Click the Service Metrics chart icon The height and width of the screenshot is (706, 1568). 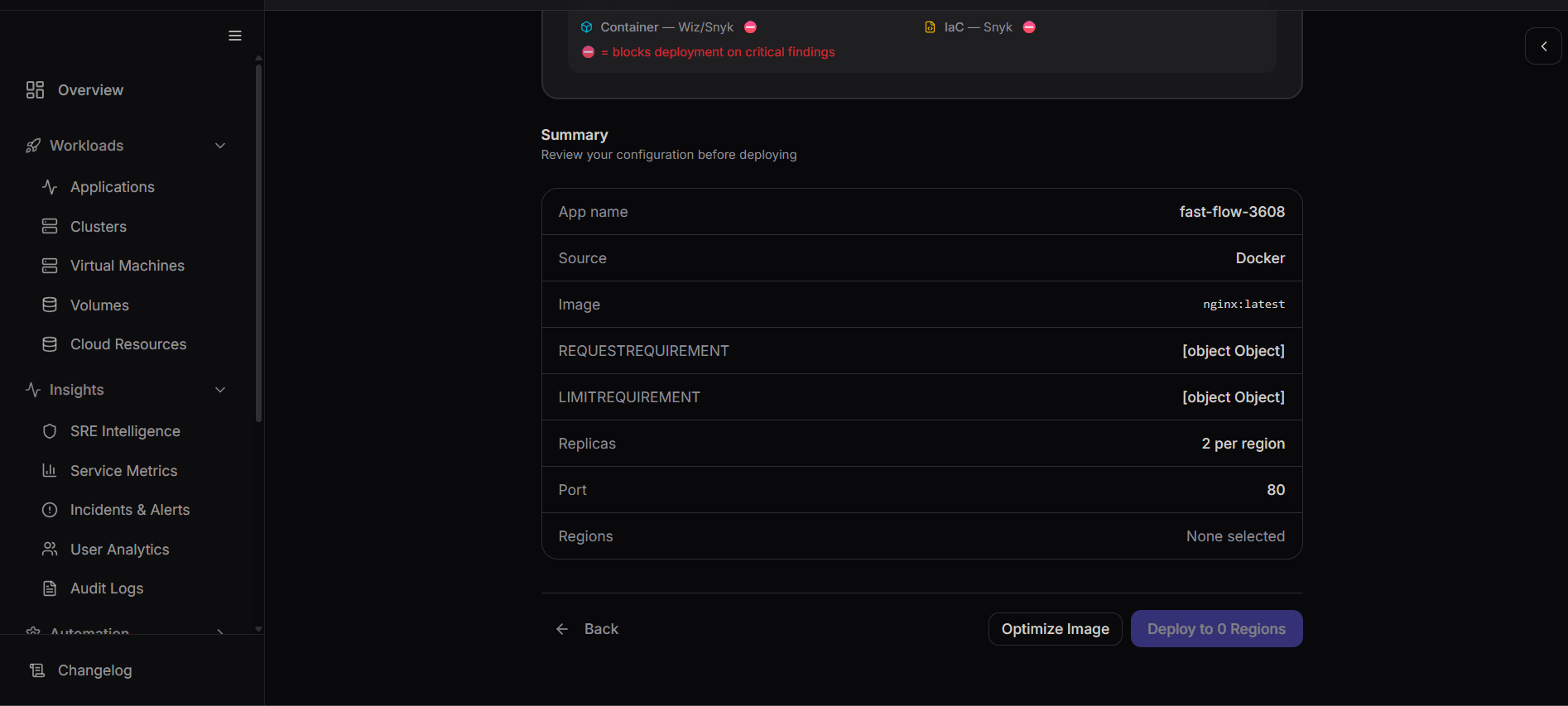pyautogui.click(x=50, y=470)
